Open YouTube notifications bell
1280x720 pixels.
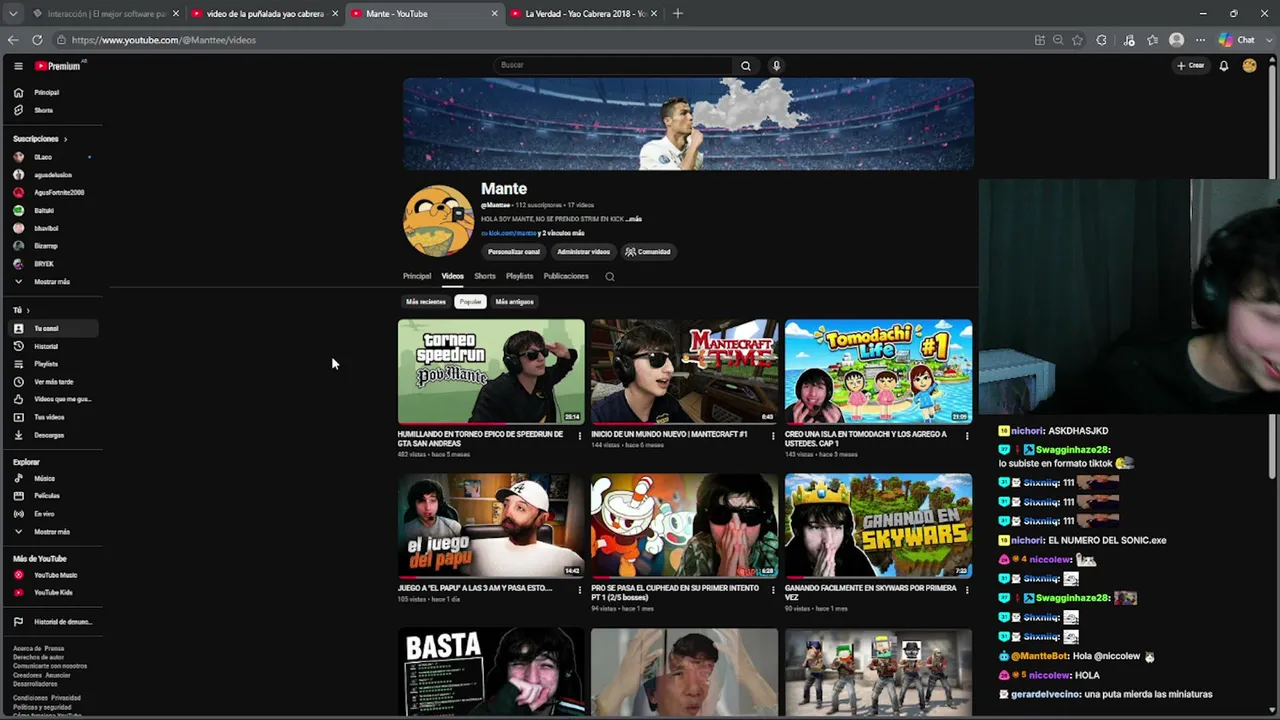click(1224, 66)
